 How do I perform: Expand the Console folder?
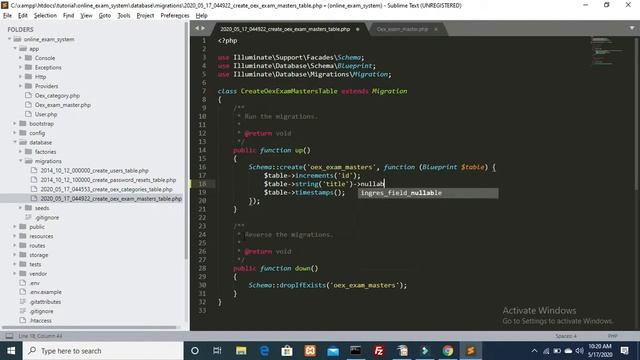pos(20,58)
